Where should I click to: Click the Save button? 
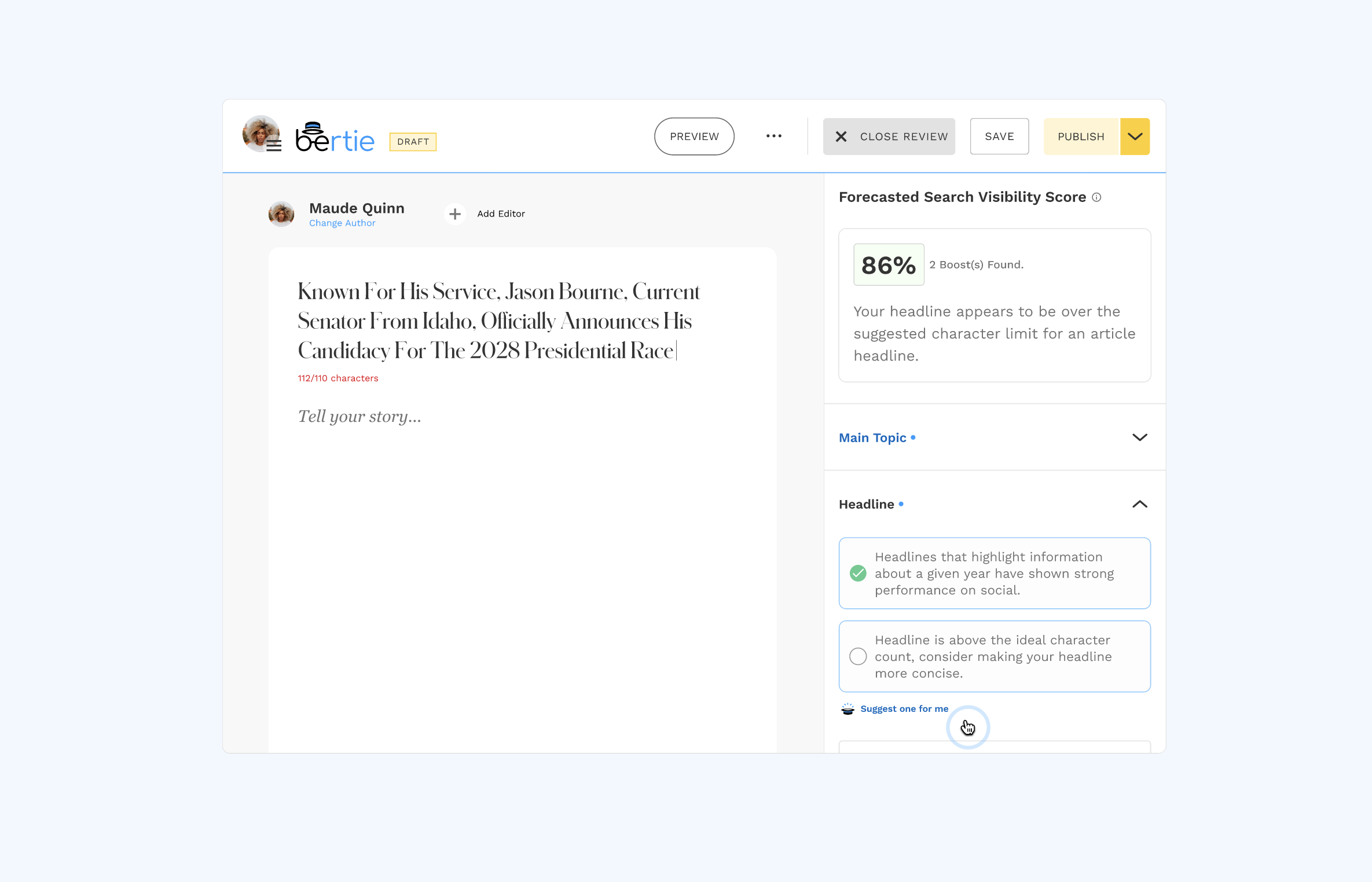(x=999, y=137)
